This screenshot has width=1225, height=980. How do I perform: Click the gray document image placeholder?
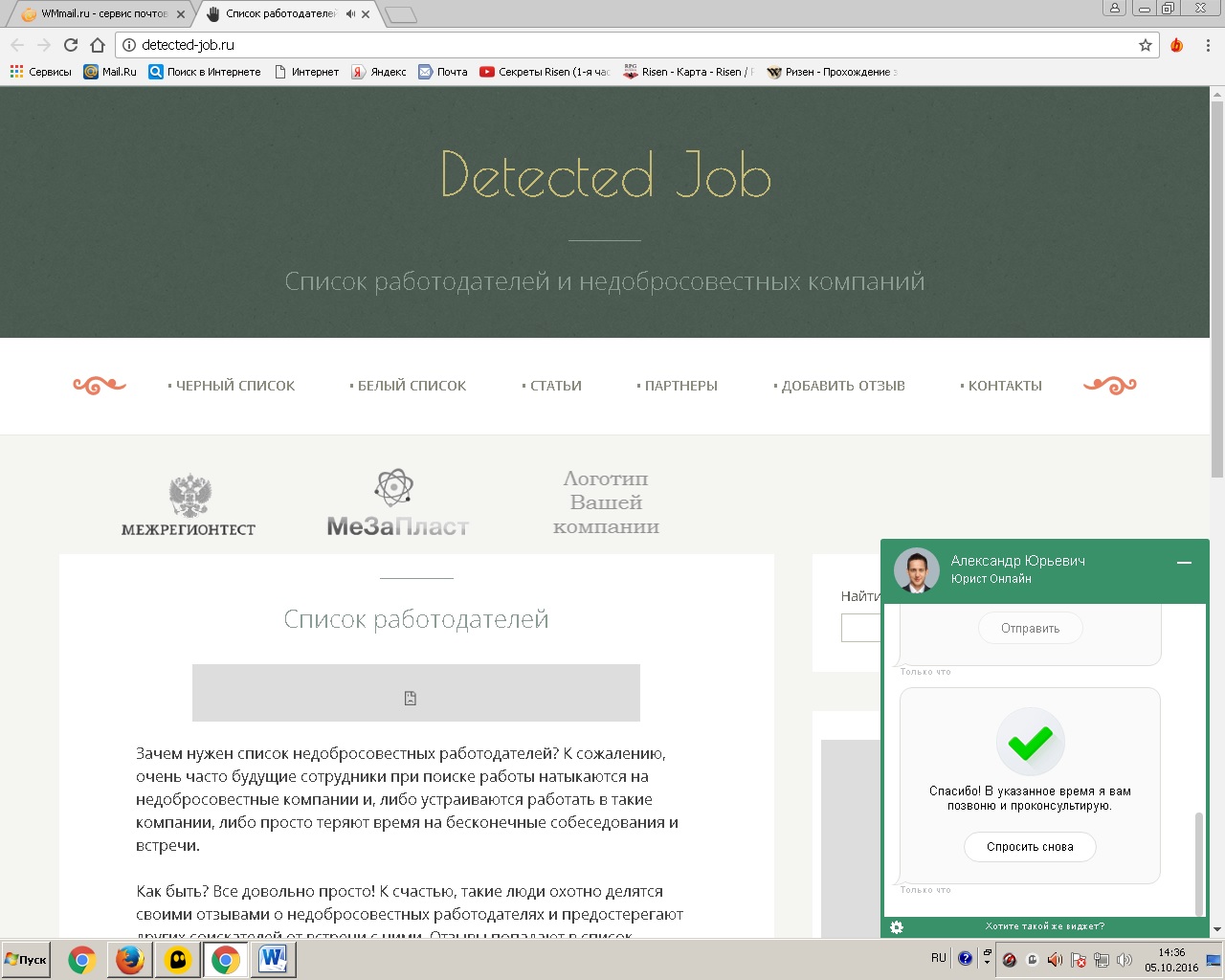click(x=416, y=693)
